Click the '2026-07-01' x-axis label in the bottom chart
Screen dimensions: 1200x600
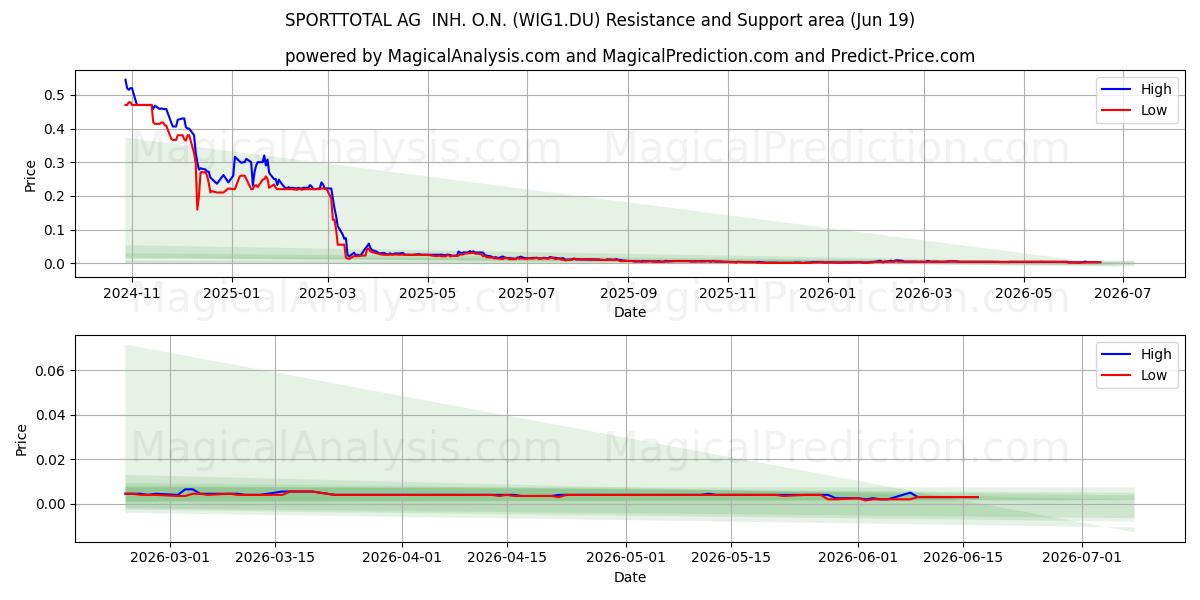pyautogui.click(x=1082, y=558)
